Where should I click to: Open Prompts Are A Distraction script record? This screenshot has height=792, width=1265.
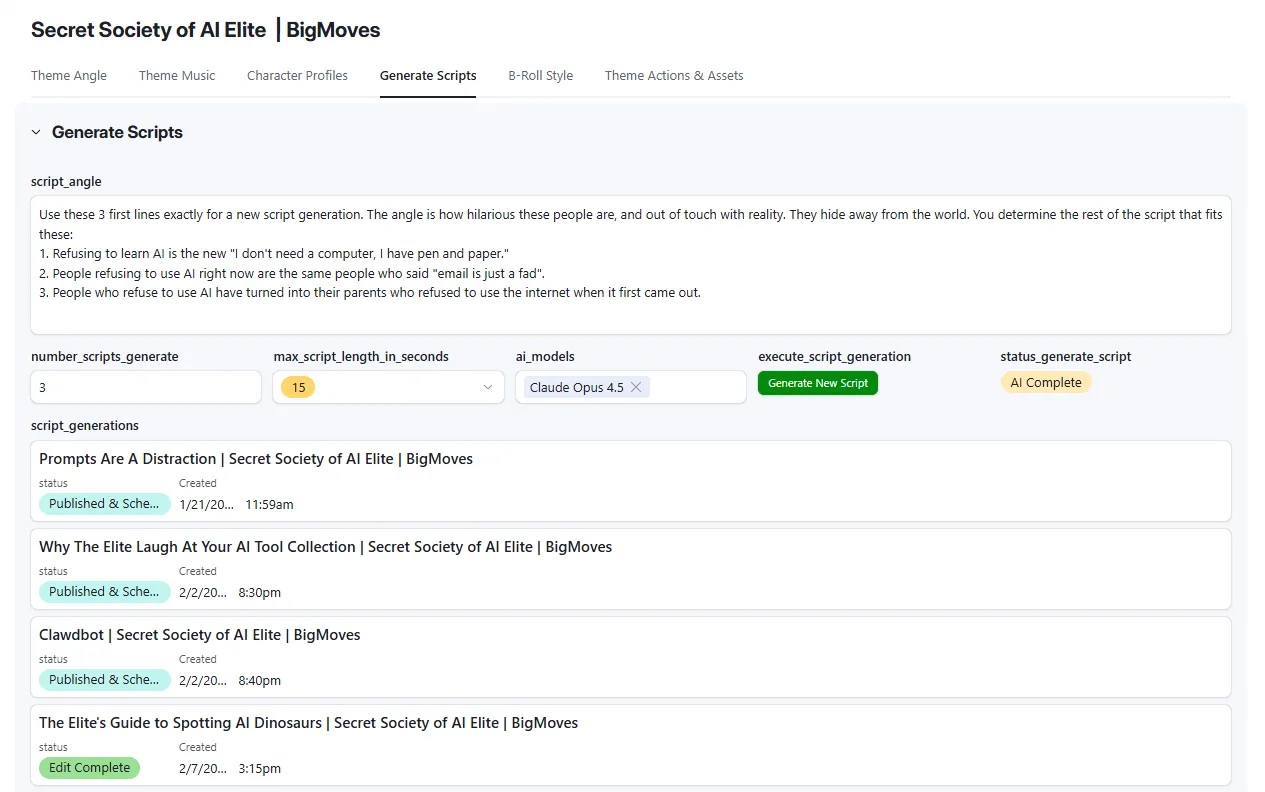(631, 481)
